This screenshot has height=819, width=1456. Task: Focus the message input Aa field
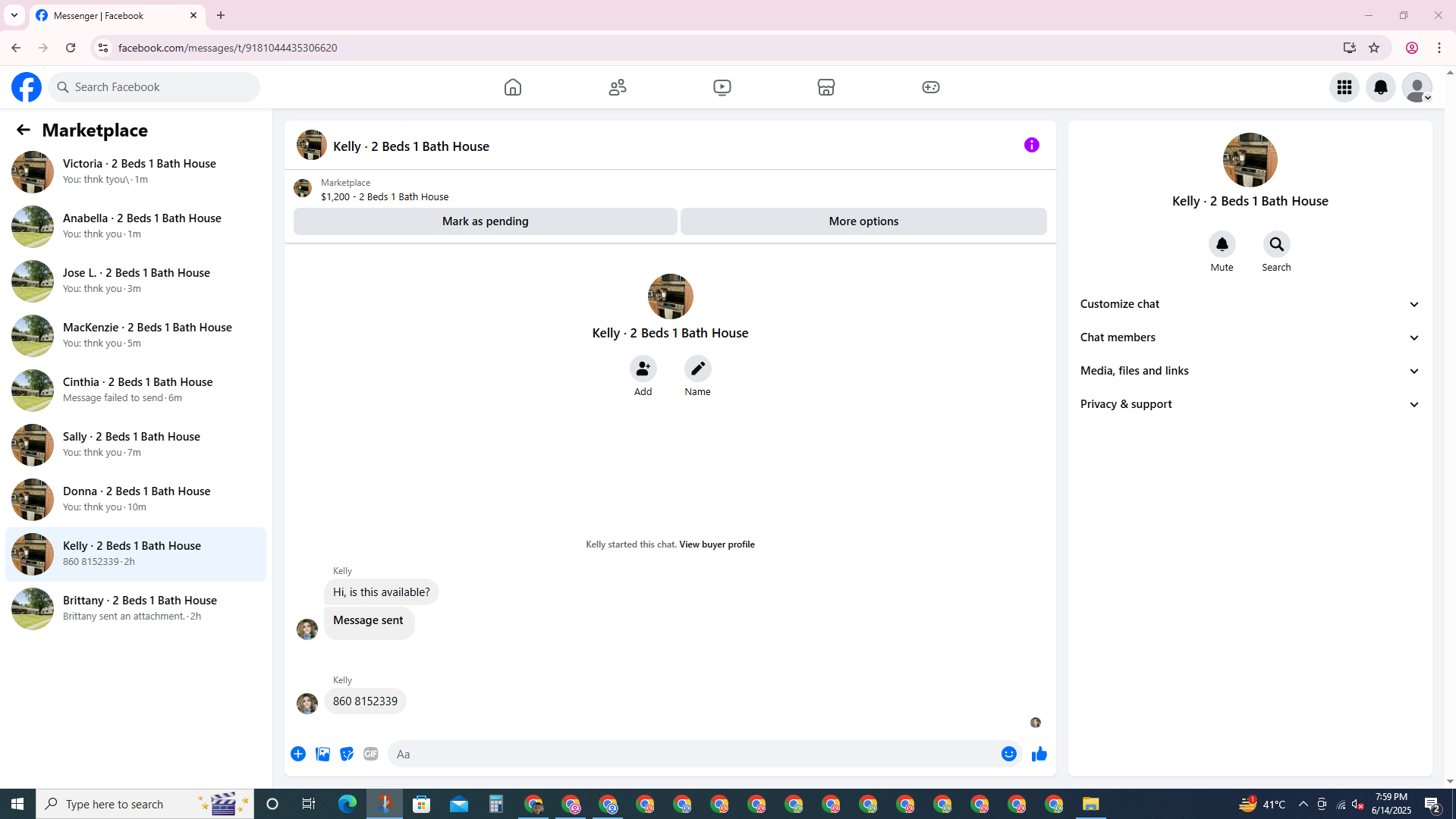(694, 754)
